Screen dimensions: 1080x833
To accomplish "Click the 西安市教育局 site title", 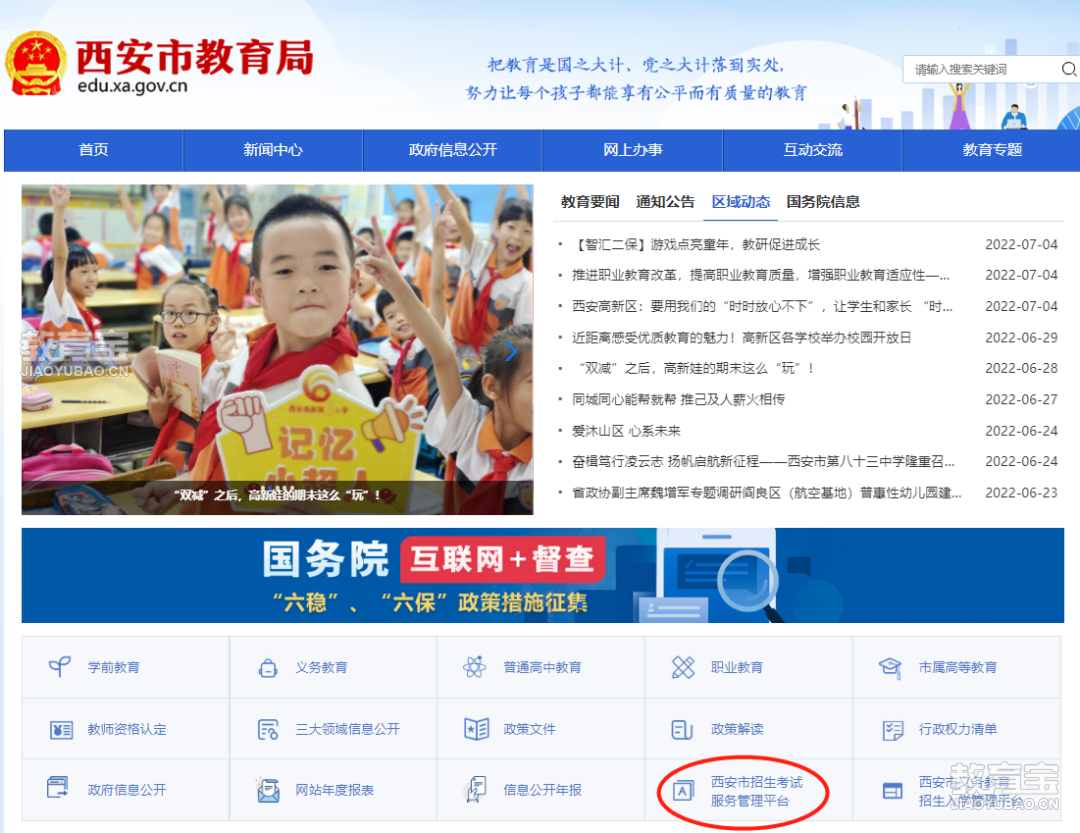I will (x=195, y=56).
